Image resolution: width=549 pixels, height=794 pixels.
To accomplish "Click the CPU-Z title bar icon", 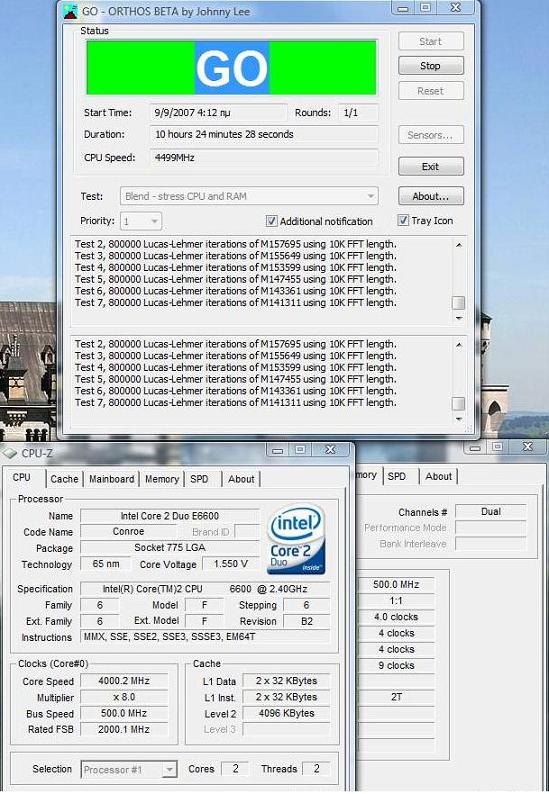I will (10, 453).
